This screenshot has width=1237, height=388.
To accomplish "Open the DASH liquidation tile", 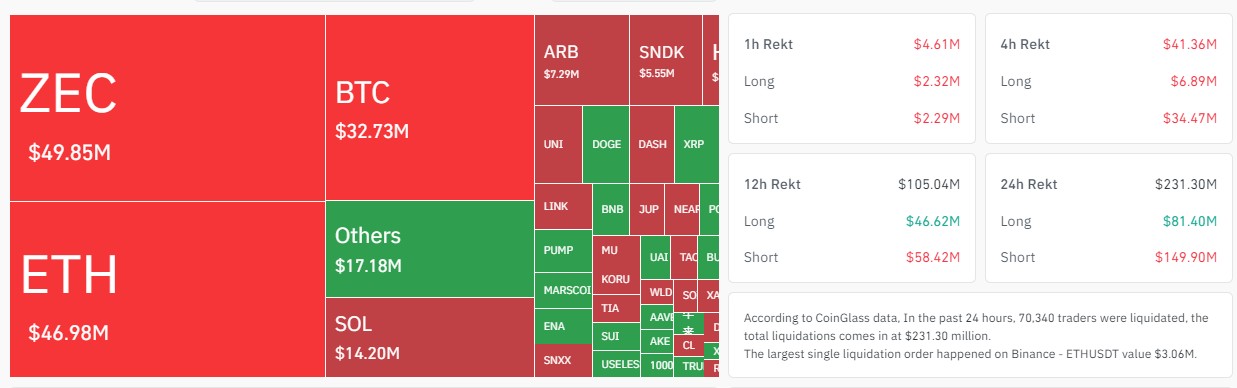I will tap(652, 144).
